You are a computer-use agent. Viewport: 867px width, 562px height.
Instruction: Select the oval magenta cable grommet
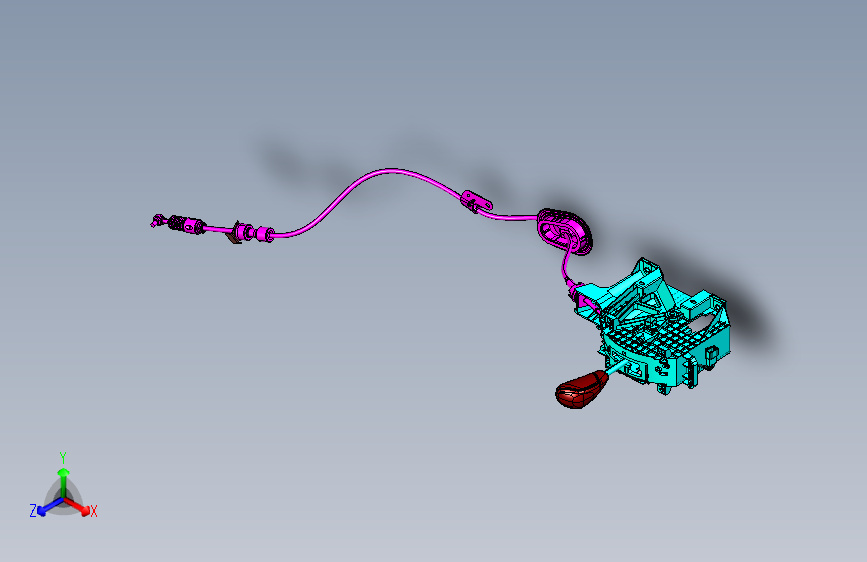(x=565, y=231)
